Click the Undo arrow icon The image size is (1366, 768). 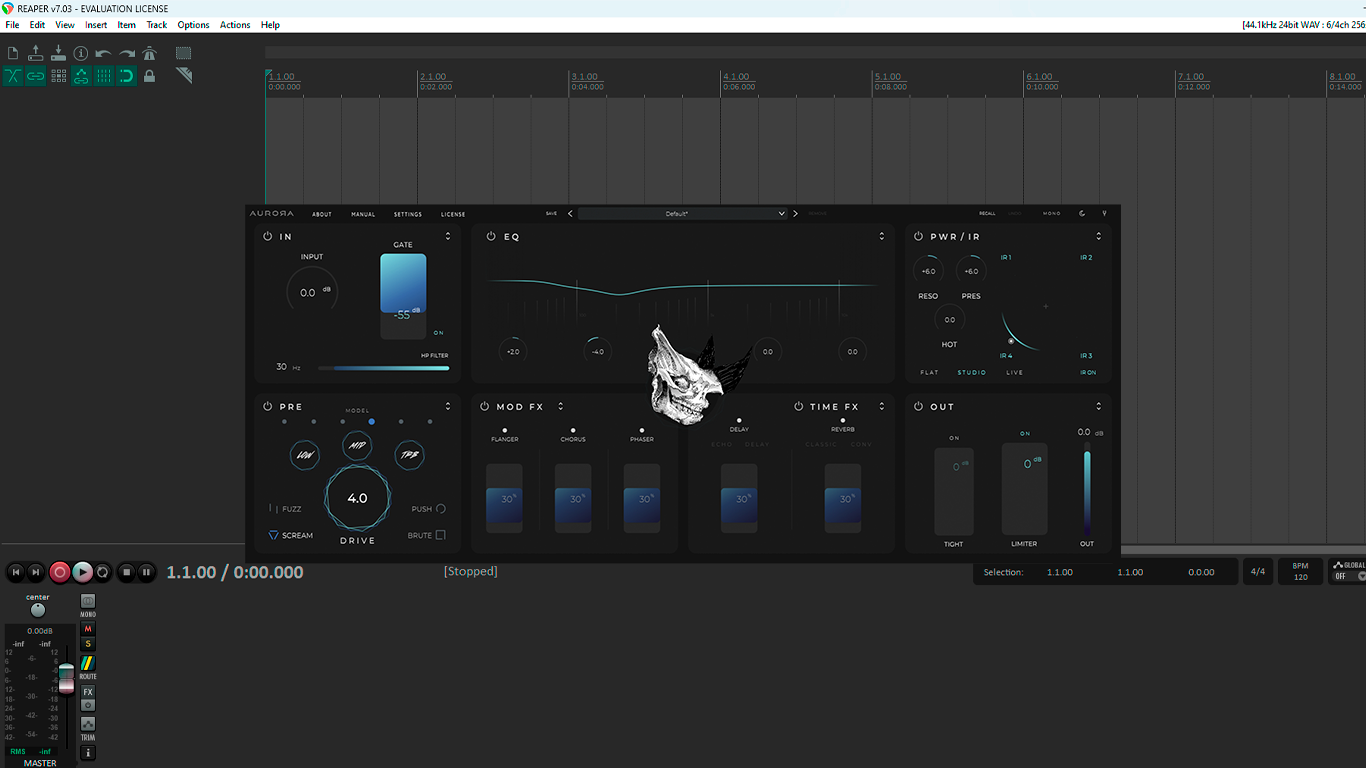pos(104,53)
